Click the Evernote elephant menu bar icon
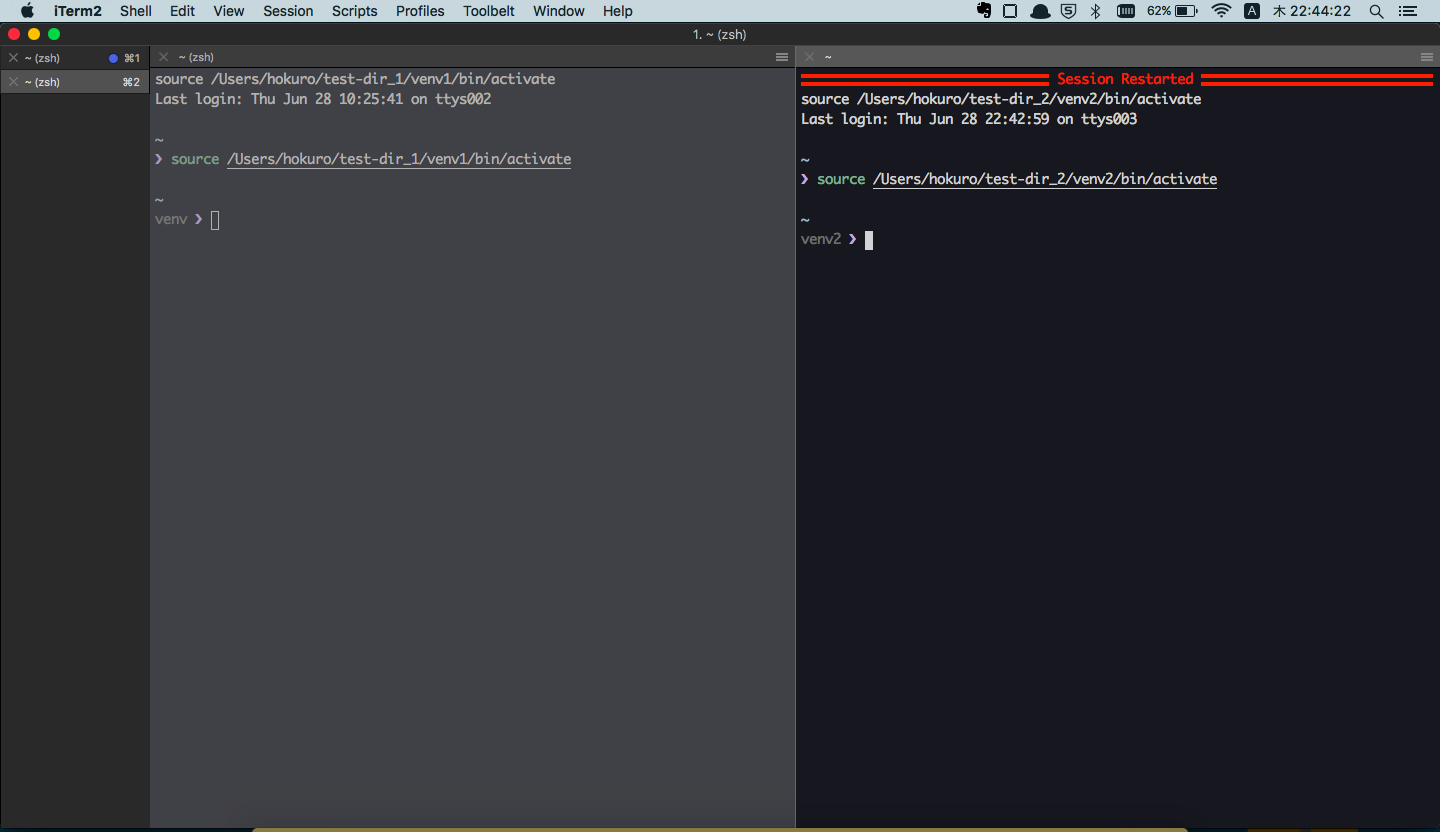The height and width of the screenshot is (832, 1440). tap(984, 11)
